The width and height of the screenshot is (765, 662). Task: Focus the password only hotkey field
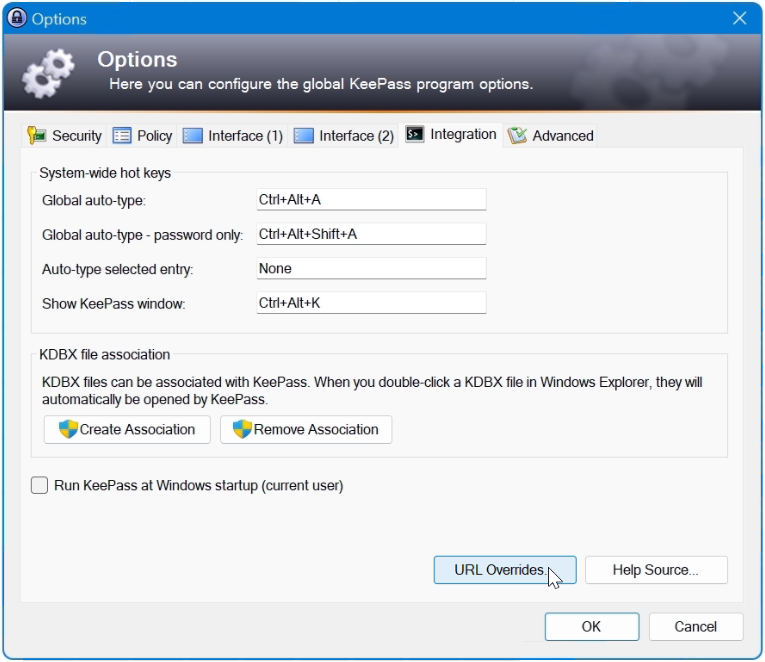(x=371, y=234)
